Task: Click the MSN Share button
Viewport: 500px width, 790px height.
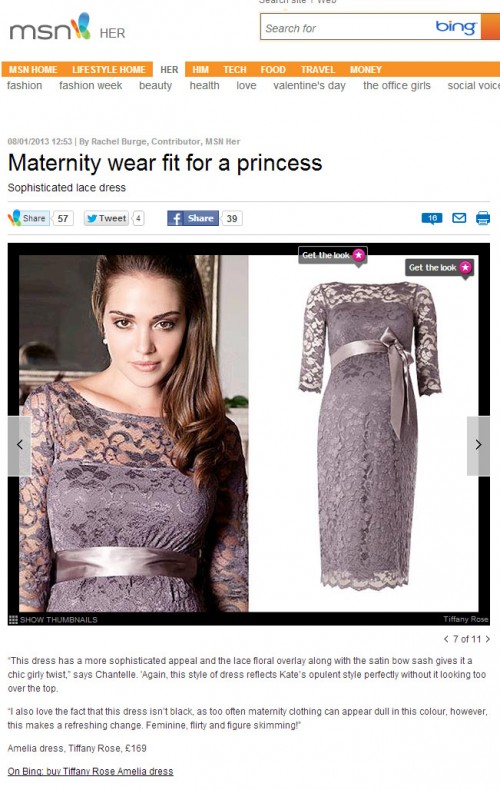Action: pyautogui.click(x=29, y=218)
